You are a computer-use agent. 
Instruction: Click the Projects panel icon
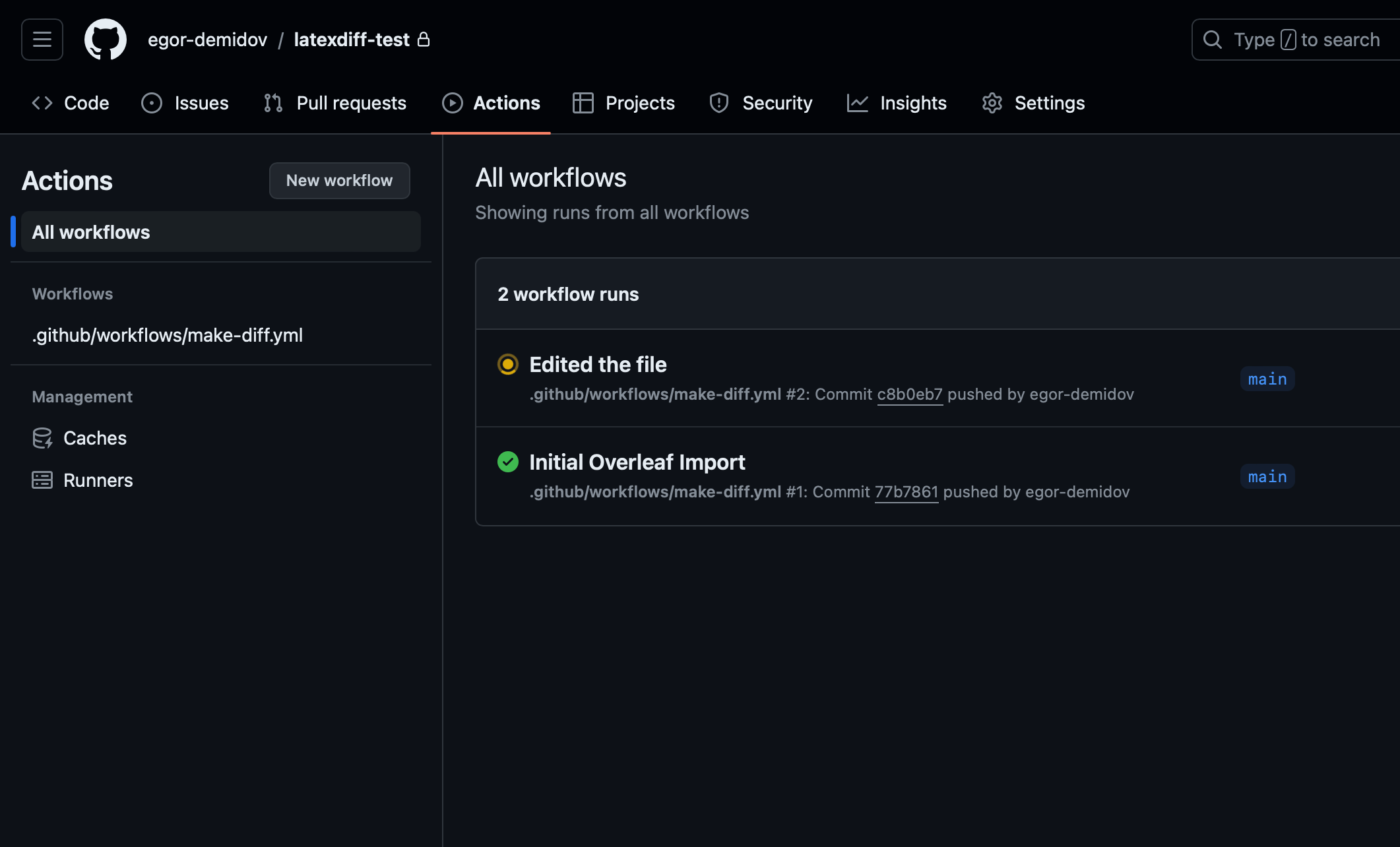coord(583,102)
